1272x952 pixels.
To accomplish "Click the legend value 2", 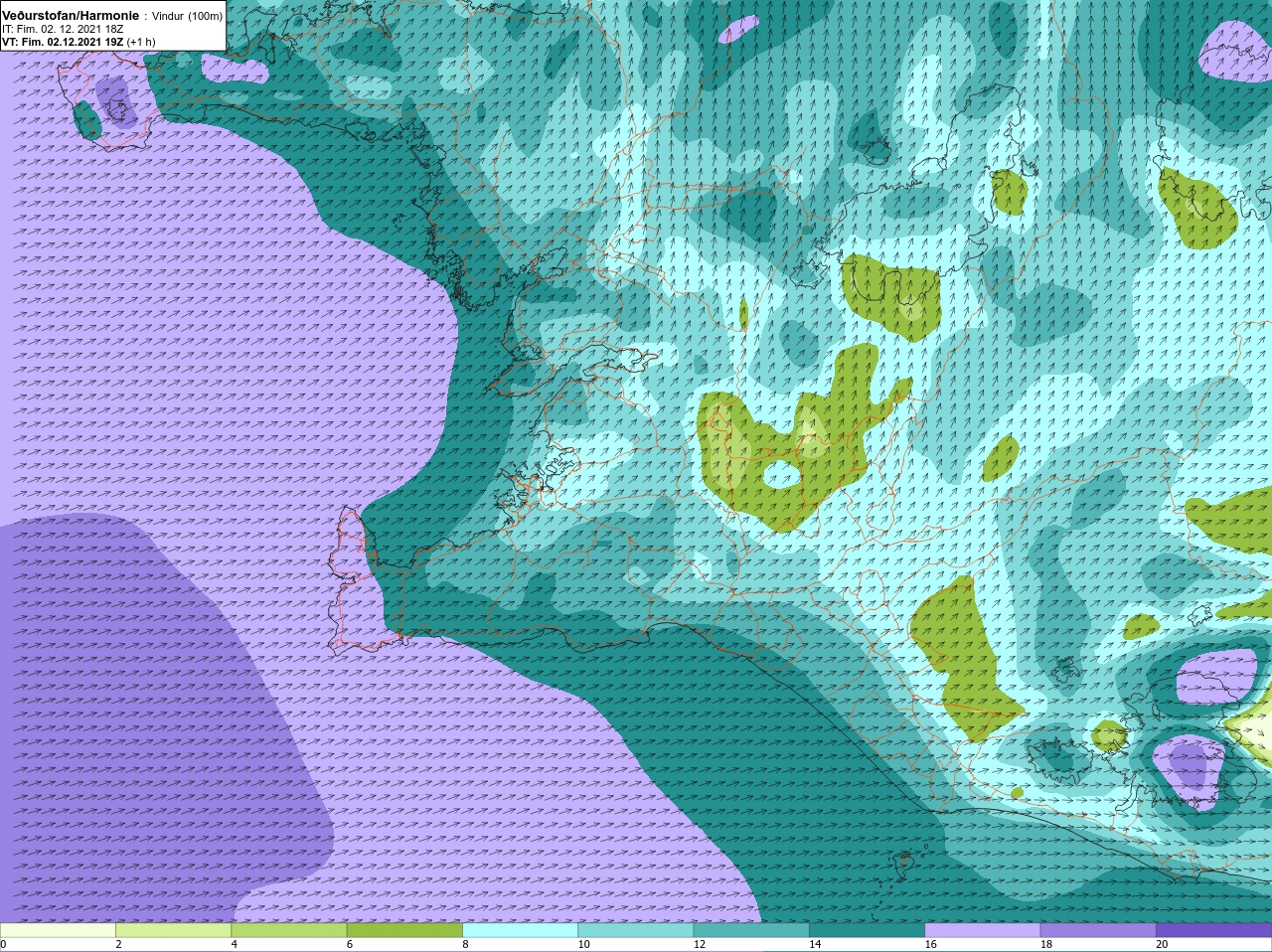I will click(118, 945).
